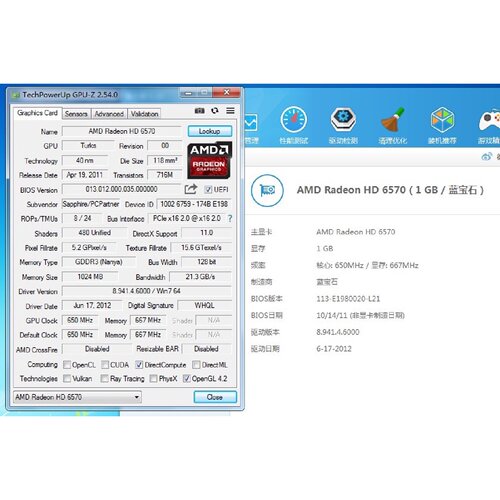Click the Release Date value Apr 19, 2011
The height and width of the screenshot is (500, 500).
(x=85, y=175)
